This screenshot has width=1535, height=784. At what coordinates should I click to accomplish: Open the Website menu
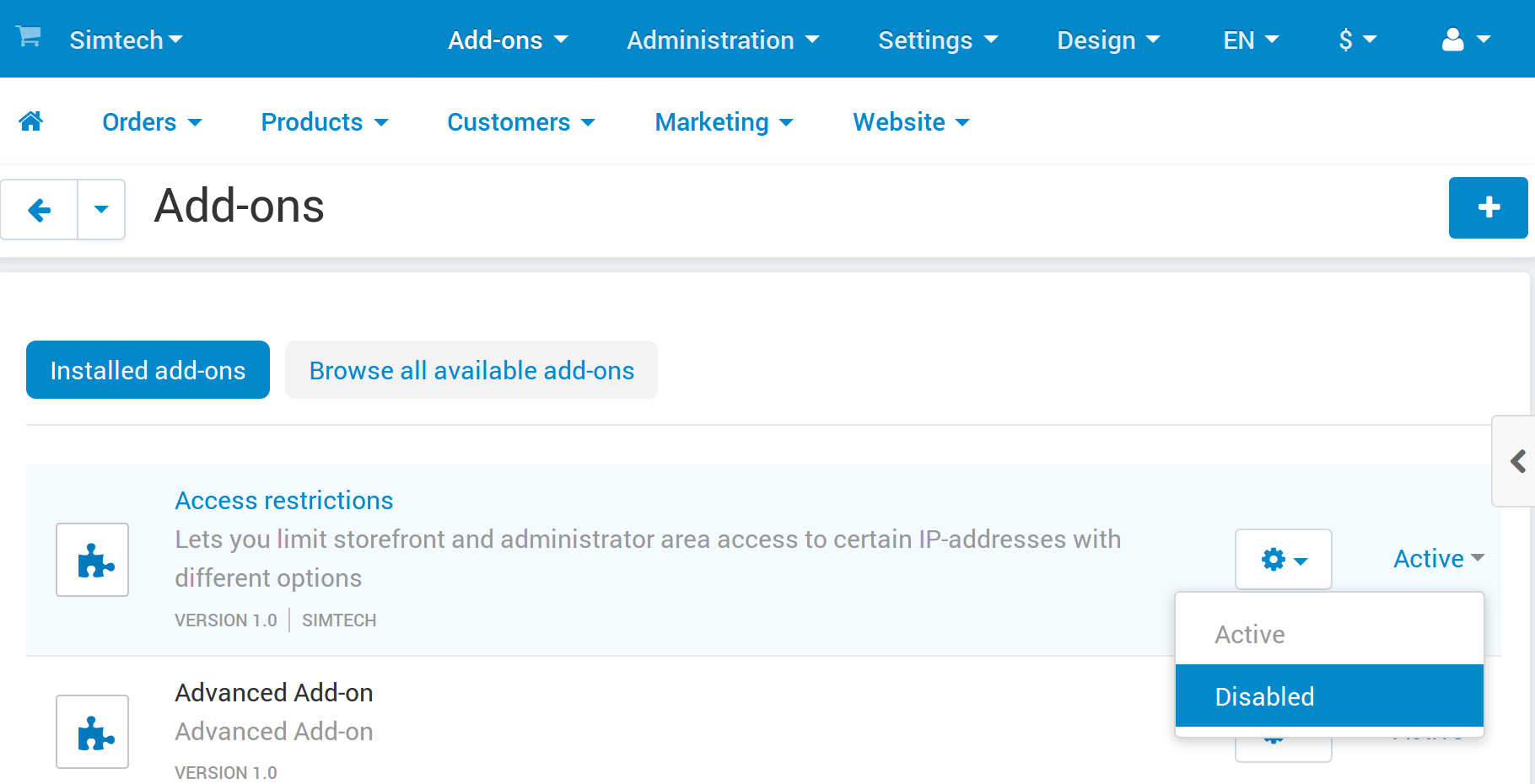pyautogui.click(x=911, y=122)
